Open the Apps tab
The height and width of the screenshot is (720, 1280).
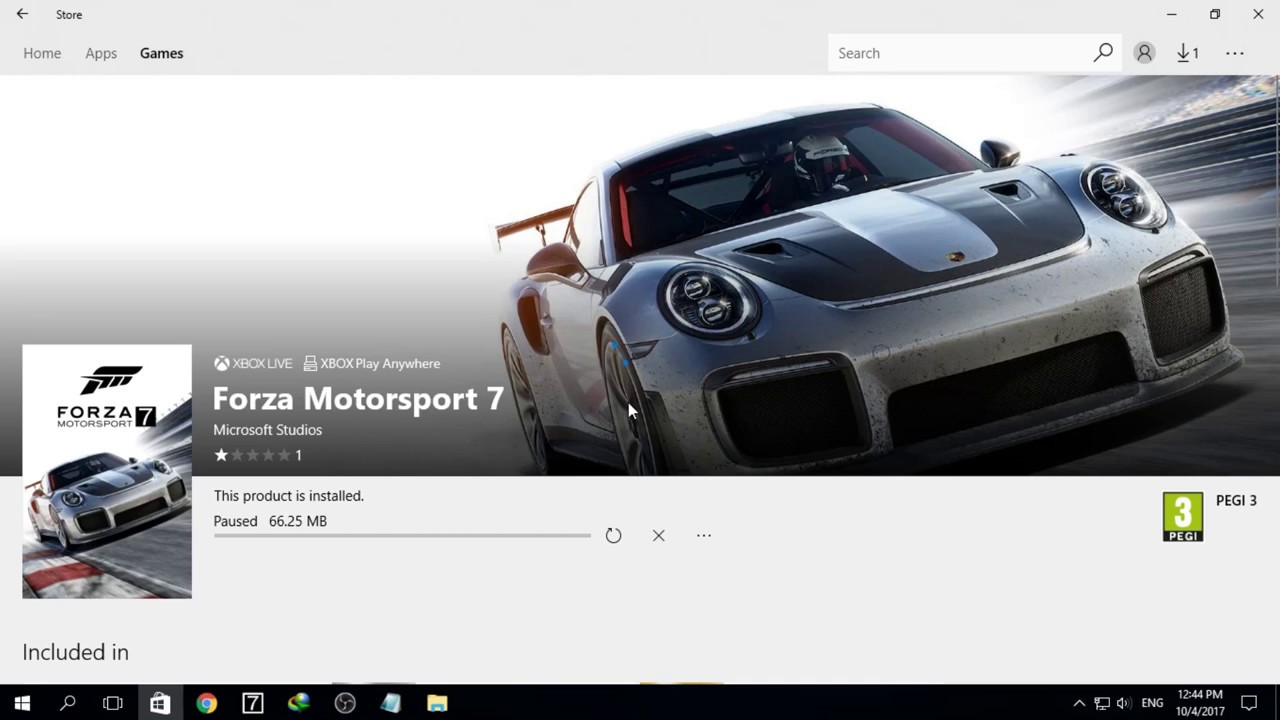coord(101,53)
